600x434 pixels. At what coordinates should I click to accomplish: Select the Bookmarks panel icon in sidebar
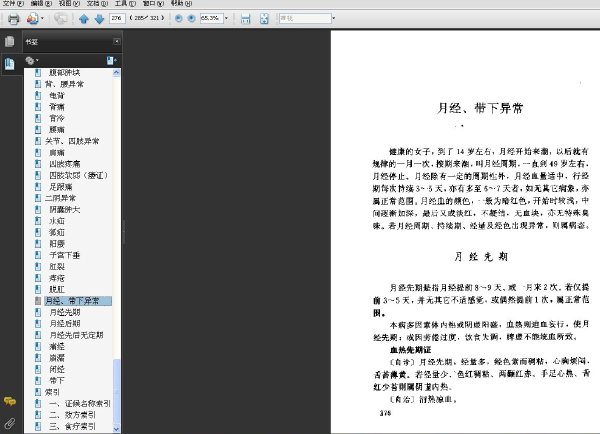tap(10, 64)
